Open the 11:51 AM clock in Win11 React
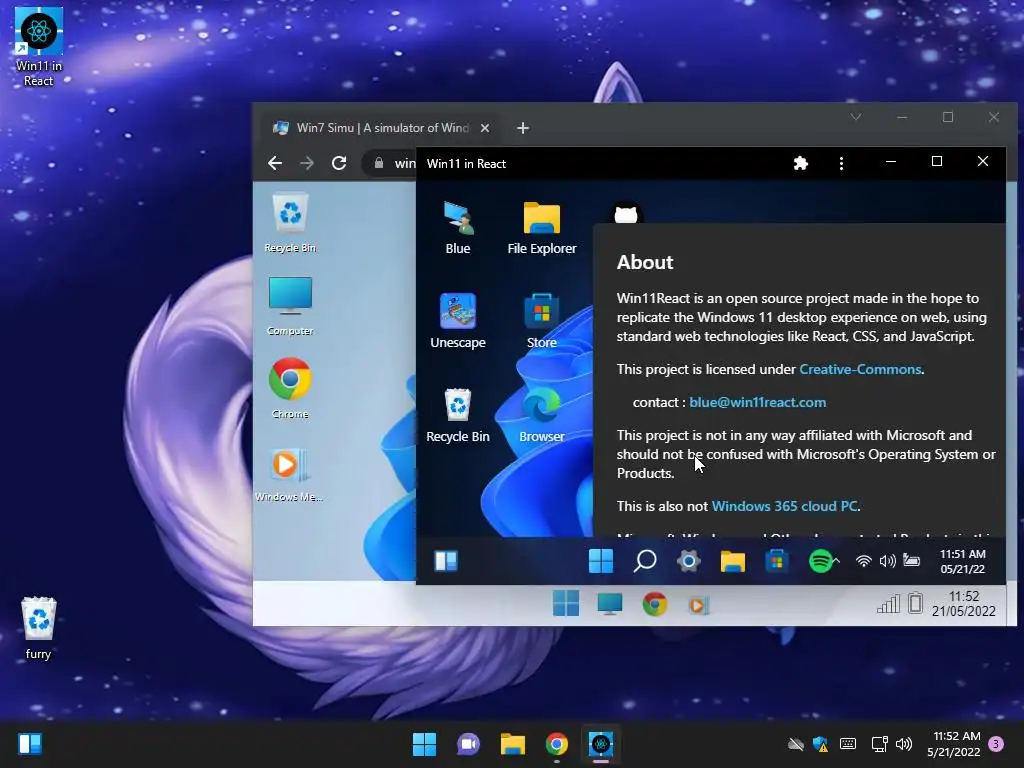Image resolution: width=1024 pixels, height=768 pixels. 963,562
